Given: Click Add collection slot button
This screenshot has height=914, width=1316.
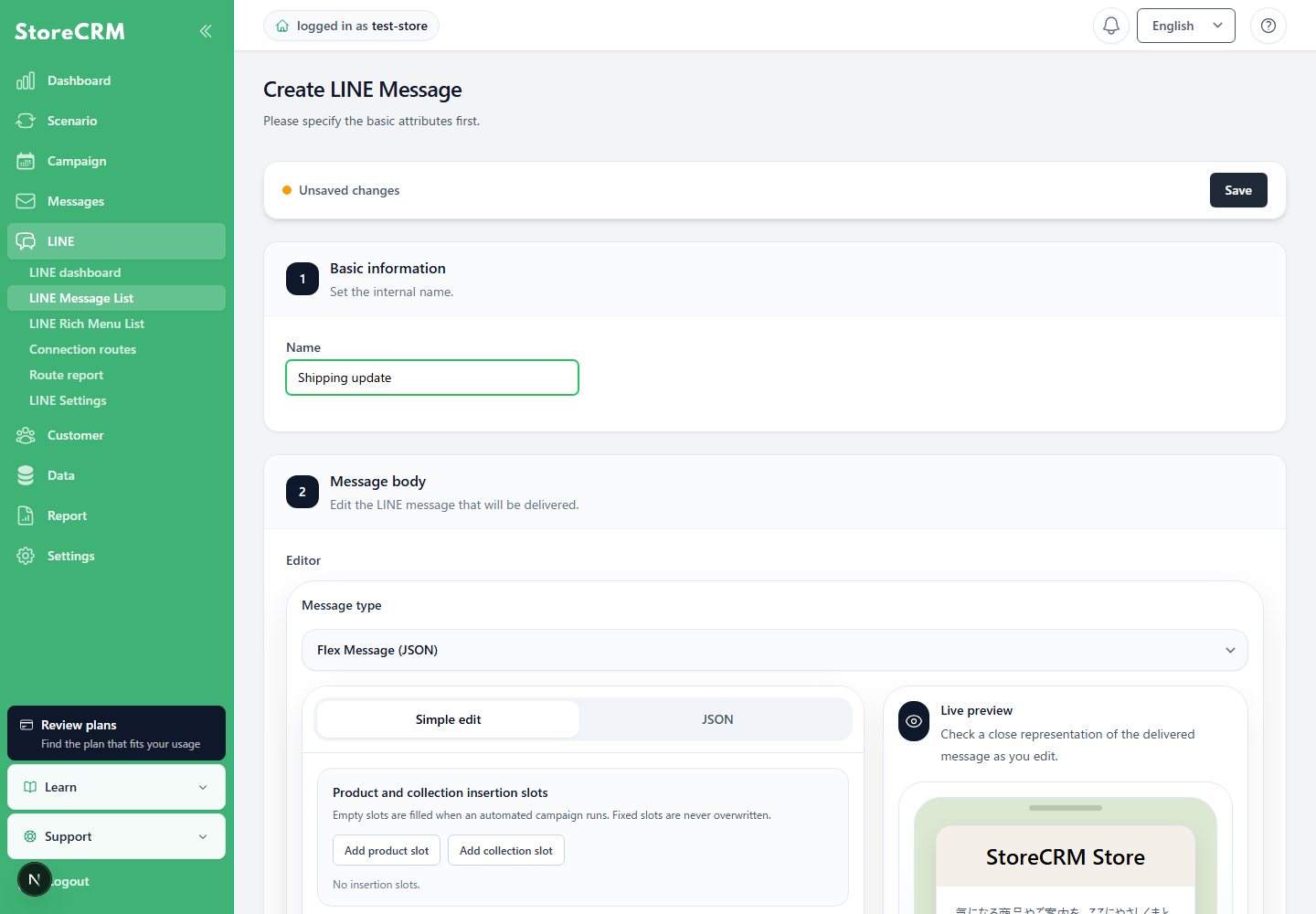Looking at the screenshot, I should (506, 850).
